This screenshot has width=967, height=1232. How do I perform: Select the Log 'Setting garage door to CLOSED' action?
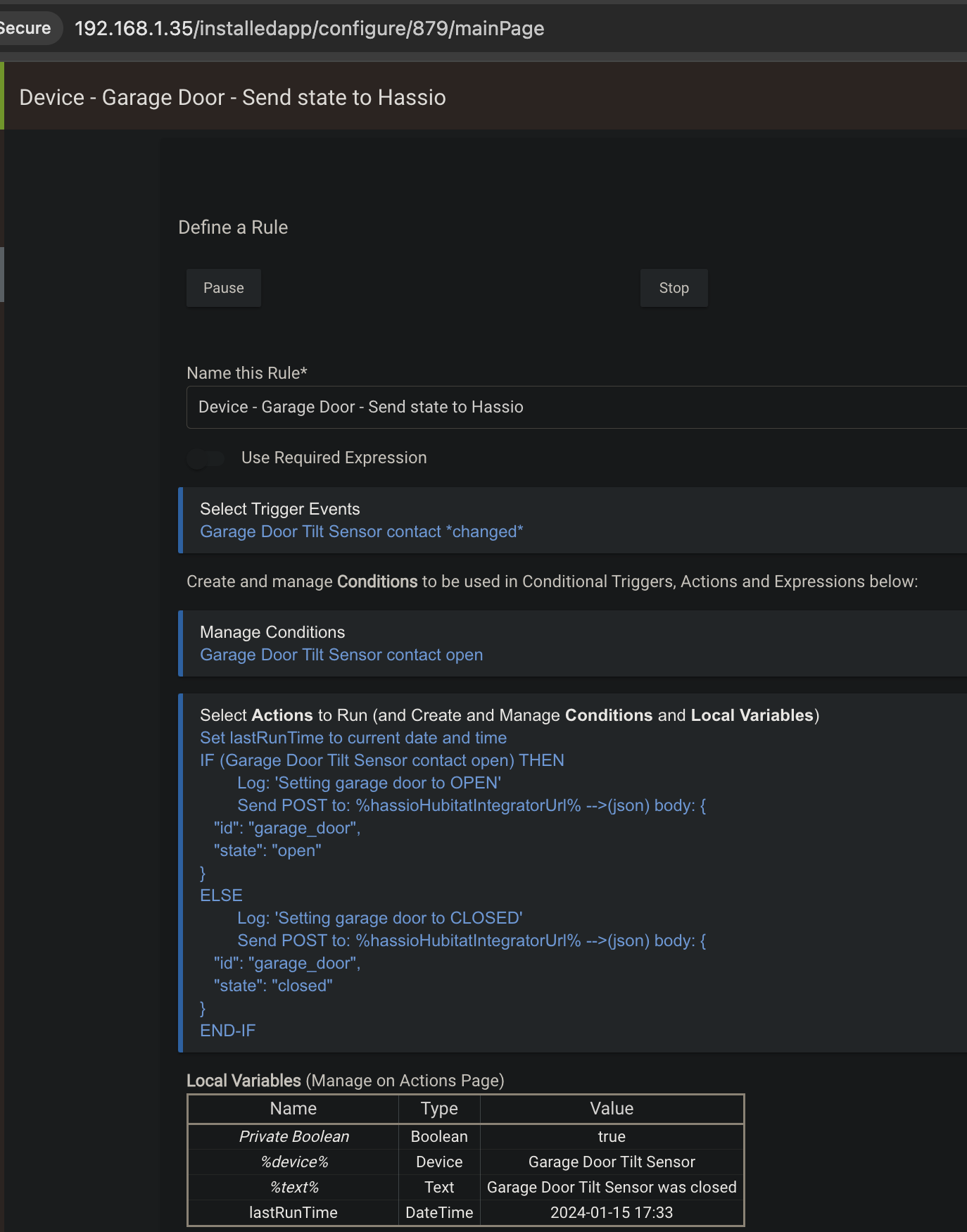379,918
